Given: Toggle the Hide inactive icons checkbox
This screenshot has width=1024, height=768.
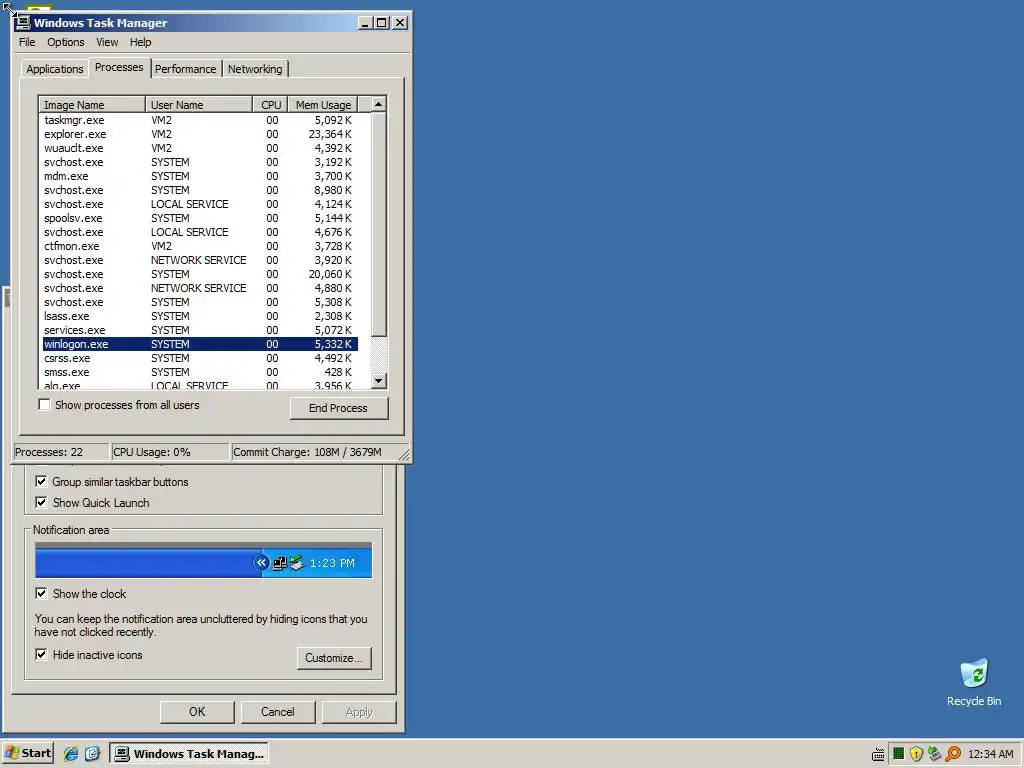Looking at the screenshot, I should pyautogui.click(x=41, y=654).
